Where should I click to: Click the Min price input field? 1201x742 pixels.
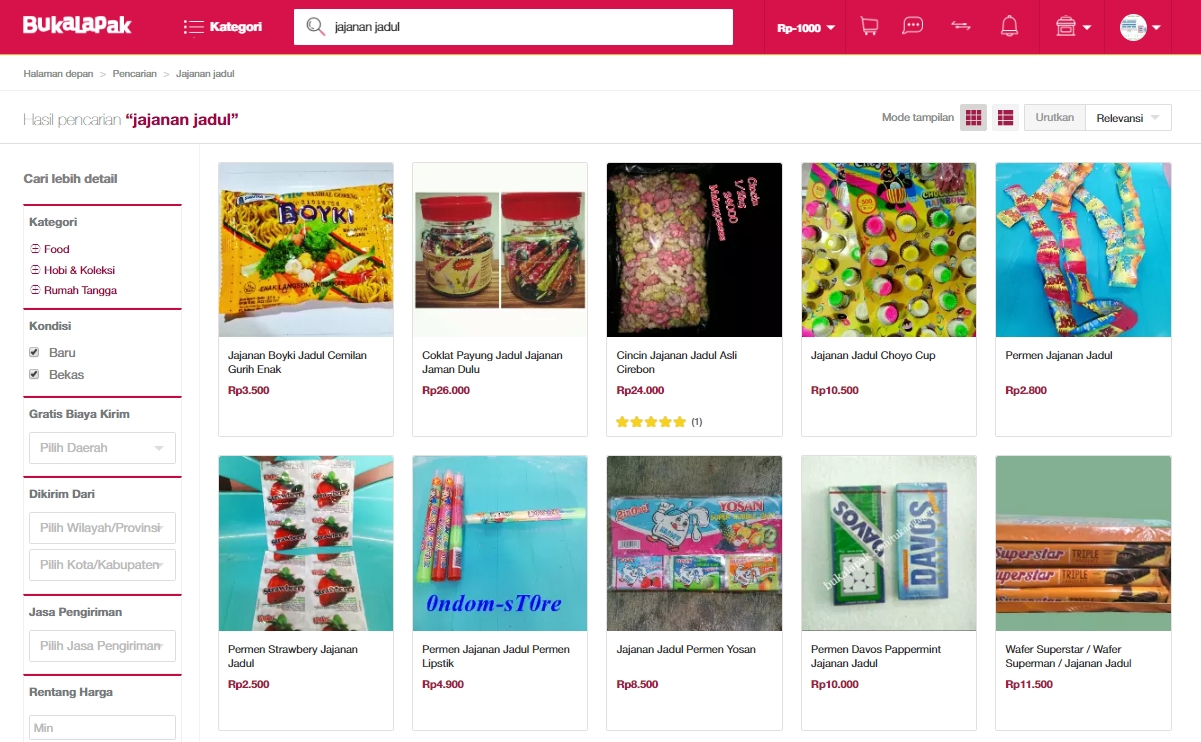pyautogui.click(x=102, y=728)
